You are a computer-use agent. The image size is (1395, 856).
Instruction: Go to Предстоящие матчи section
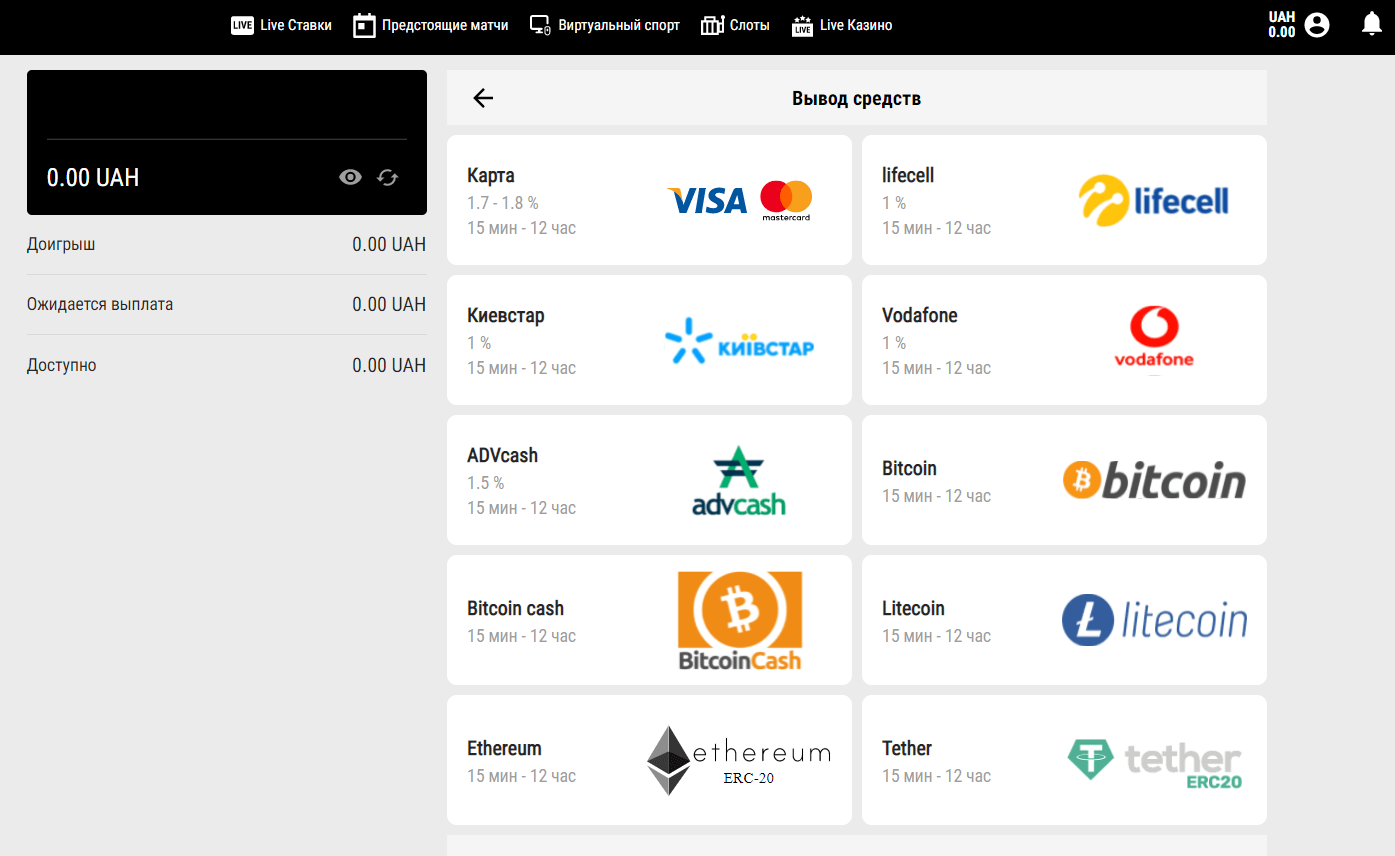tap(431, 26)
